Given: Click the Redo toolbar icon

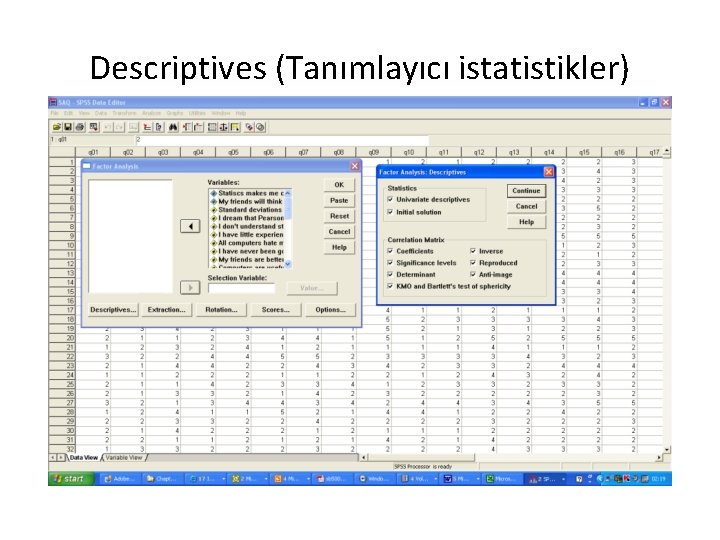Looking at the screenshot, I should tap(119, 127).
